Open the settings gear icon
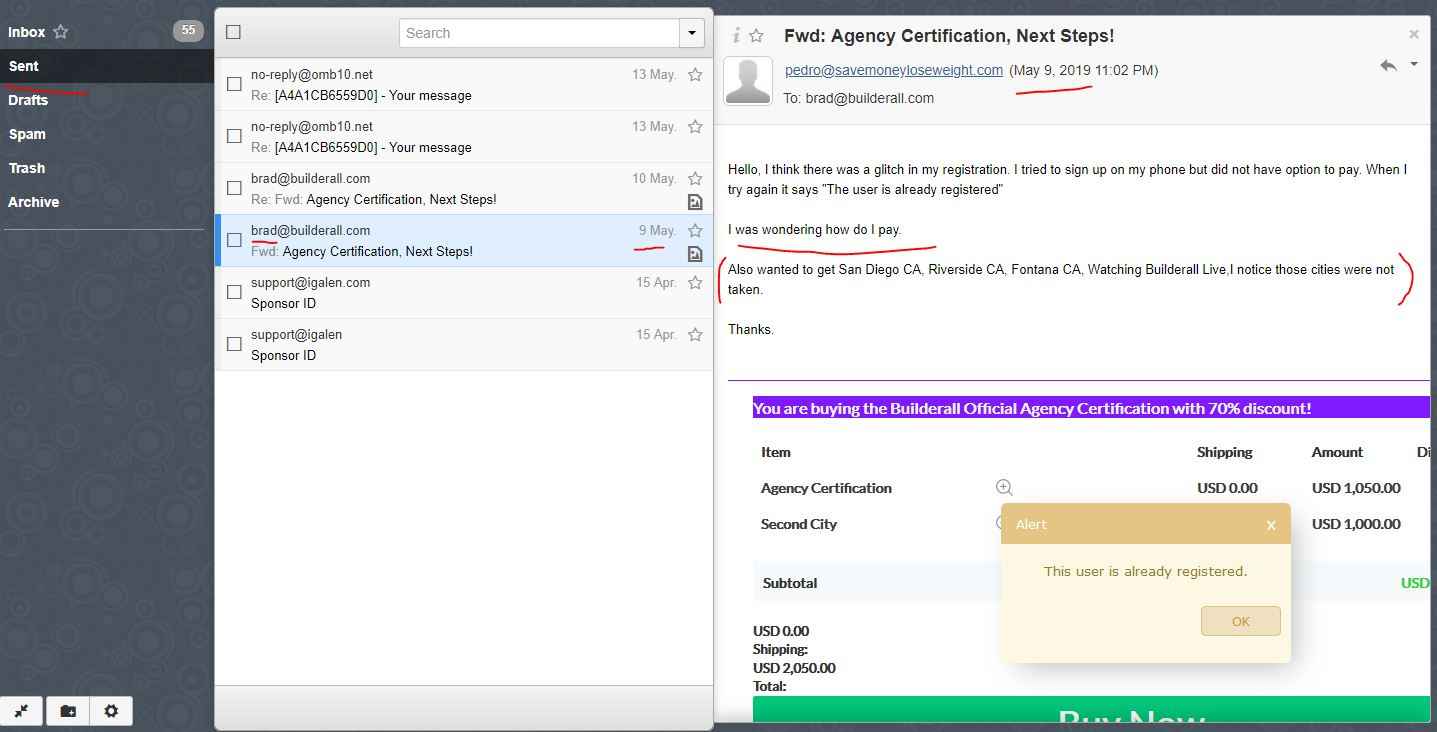 coord(111,711)
